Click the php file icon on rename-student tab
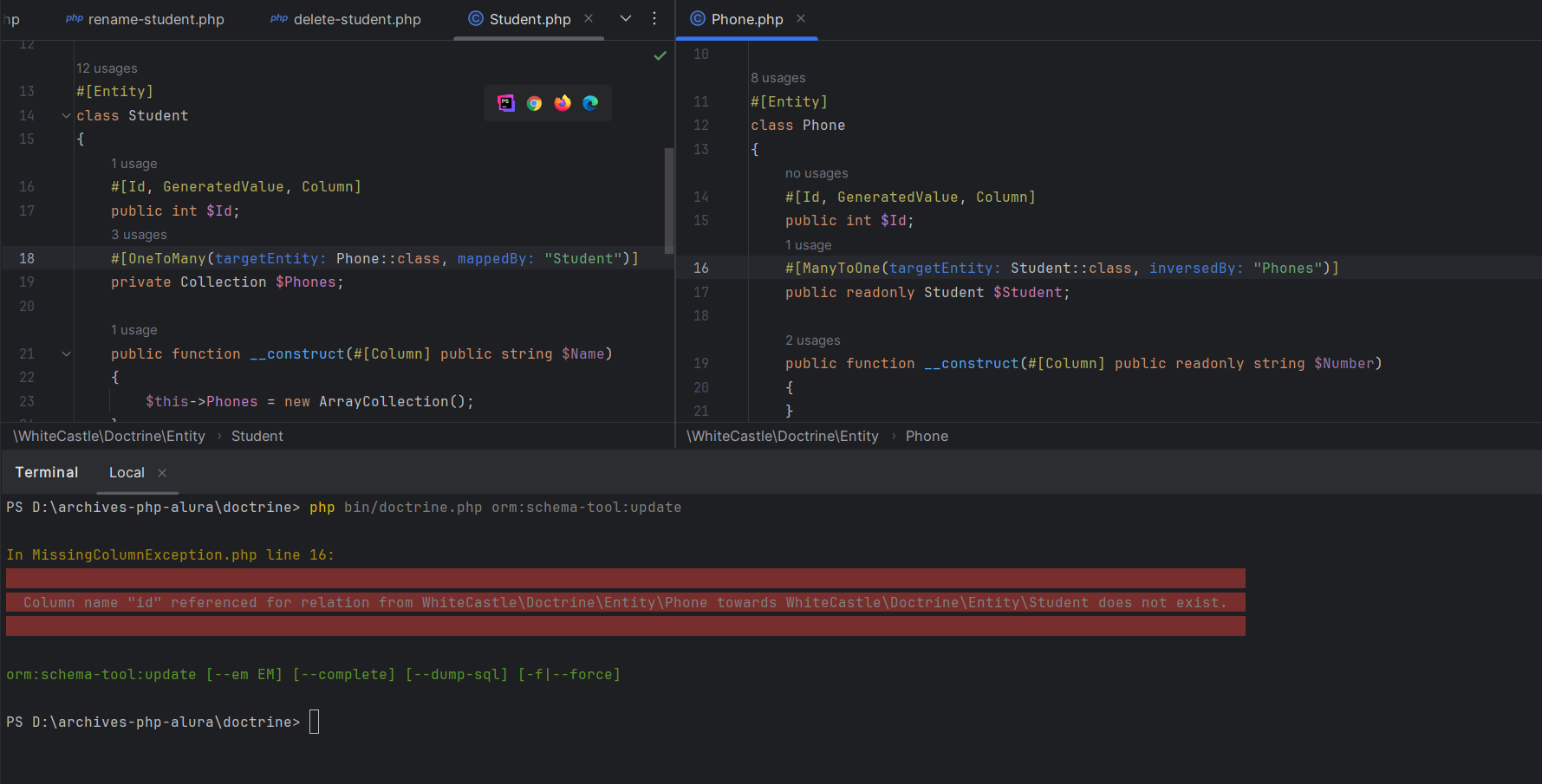This screenshot has width=1542, height=784. (75, 18)
